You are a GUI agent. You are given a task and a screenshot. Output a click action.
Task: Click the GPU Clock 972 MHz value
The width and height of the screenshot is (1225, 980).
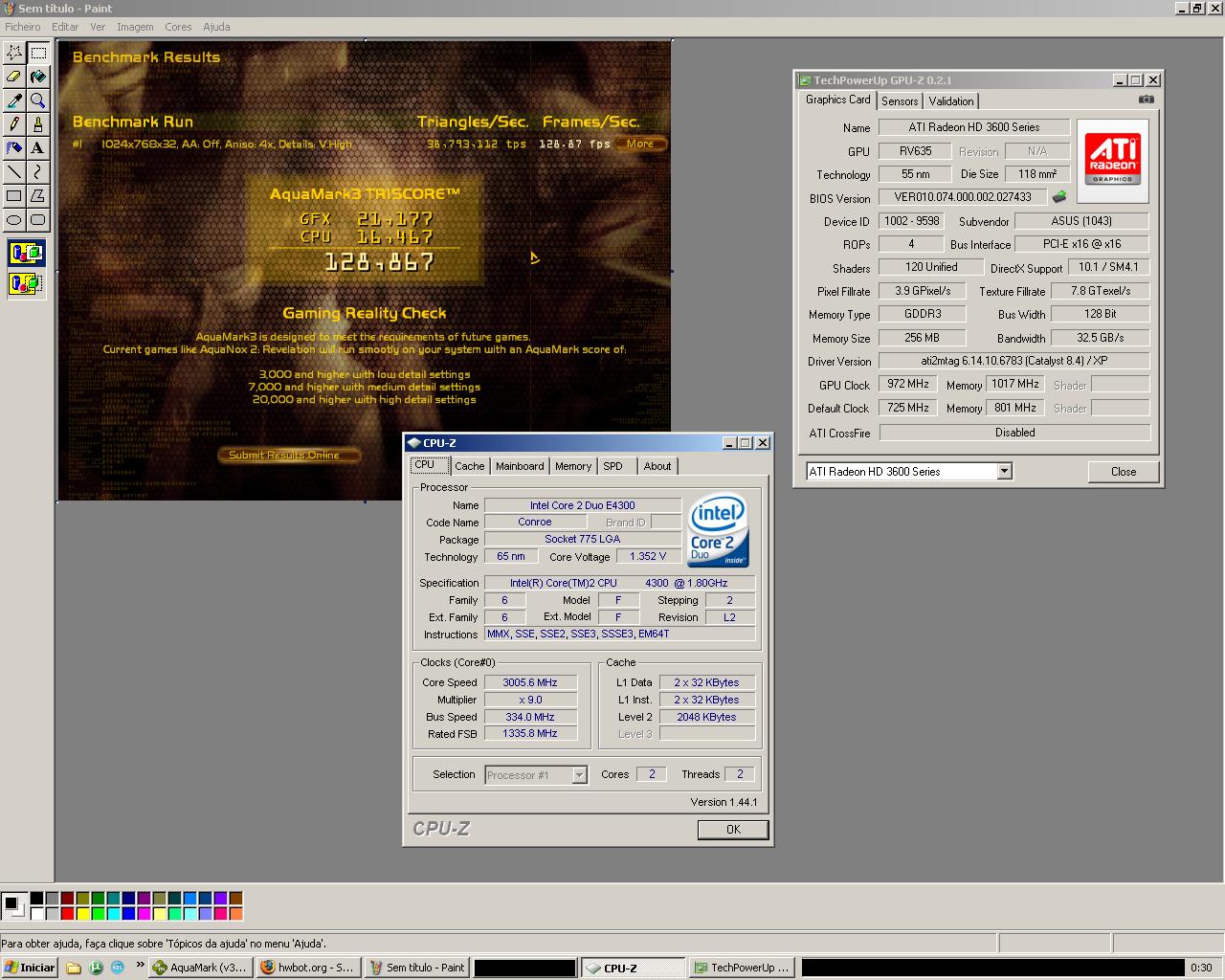point(907,384)
